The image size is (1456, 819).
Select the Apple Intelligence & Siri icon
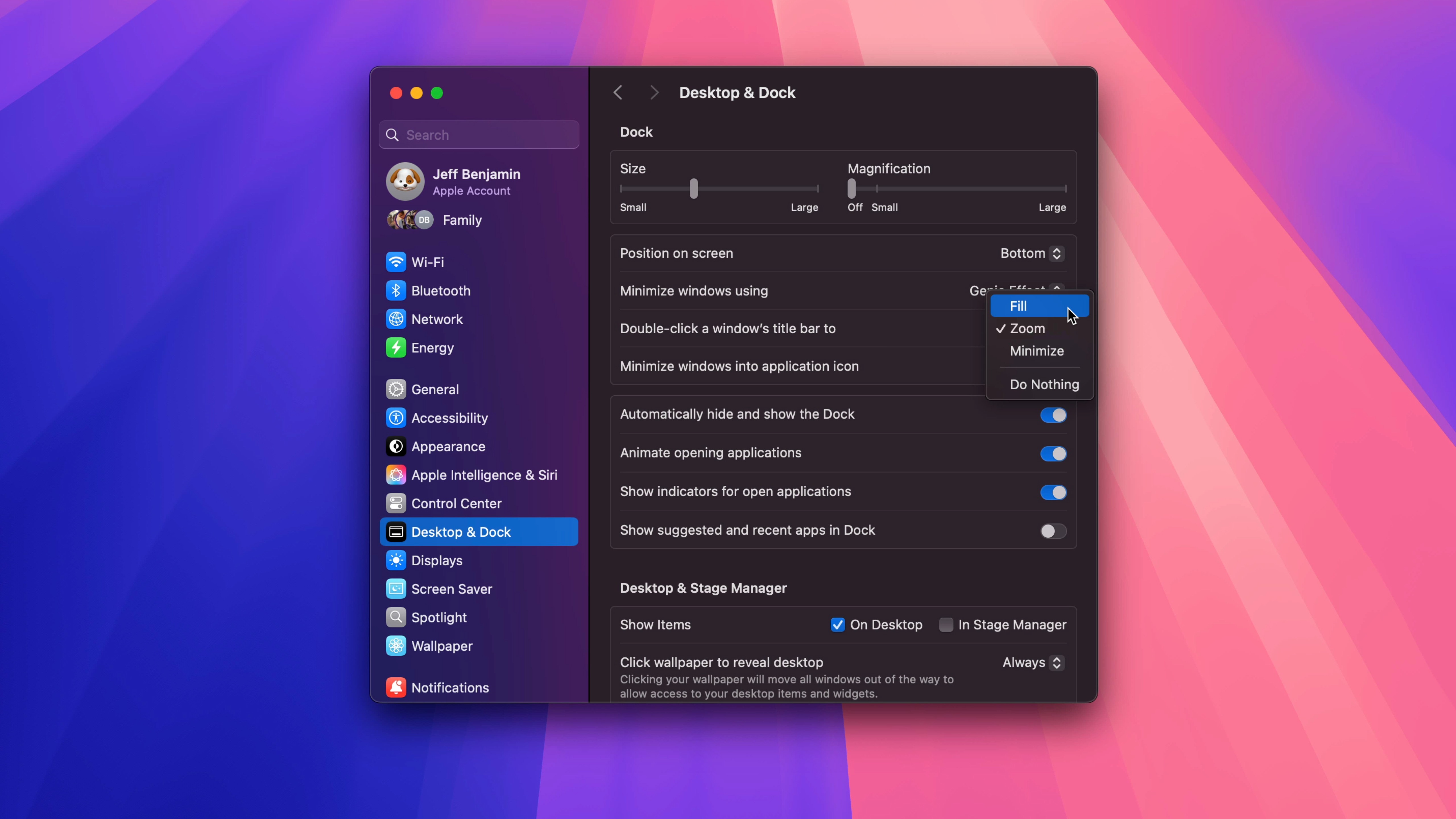pos(396,475)
